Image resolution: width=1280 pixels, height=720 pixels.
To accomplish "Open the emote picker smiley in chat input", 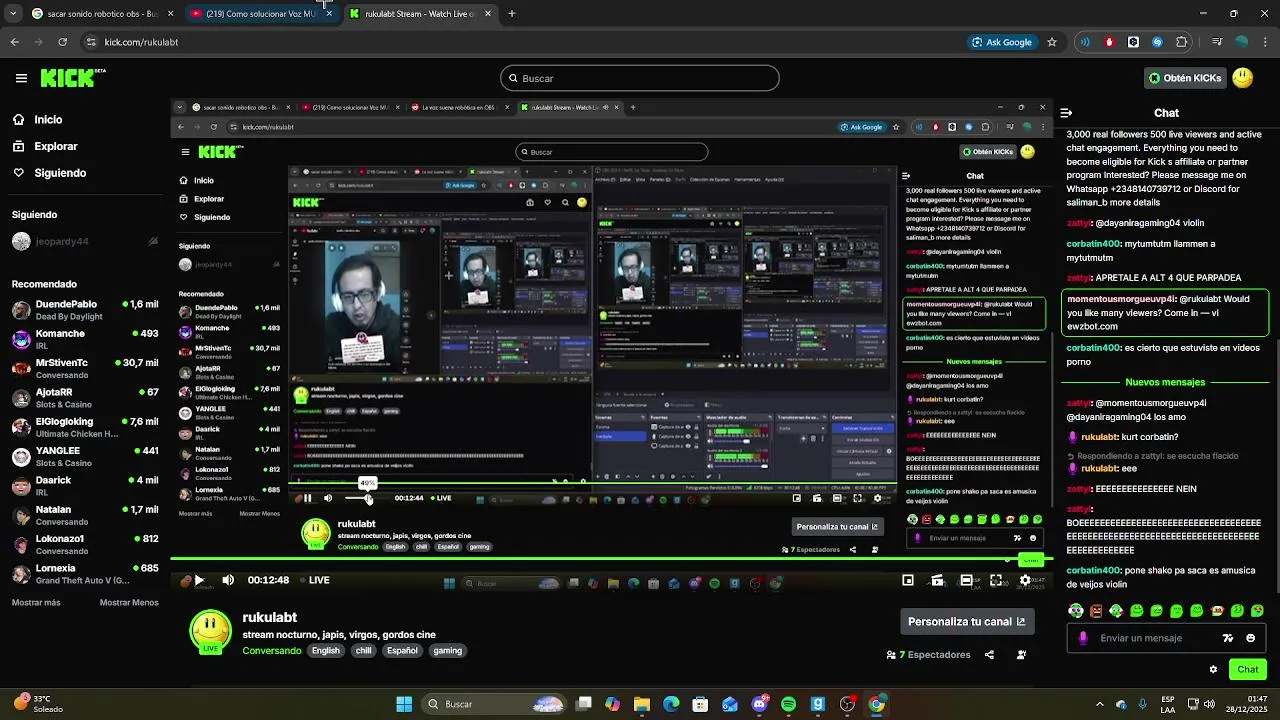I will 1250,638.
